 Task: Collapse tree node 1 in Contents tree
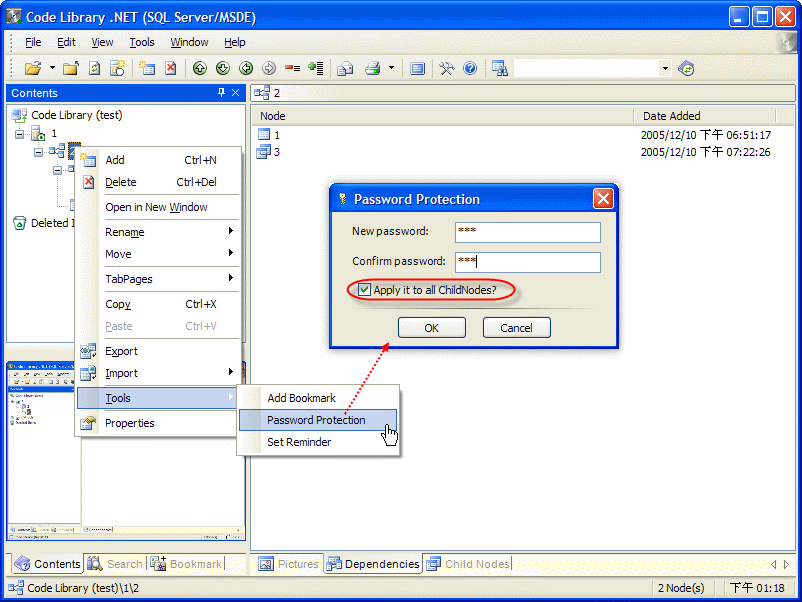tap(19, 135)
